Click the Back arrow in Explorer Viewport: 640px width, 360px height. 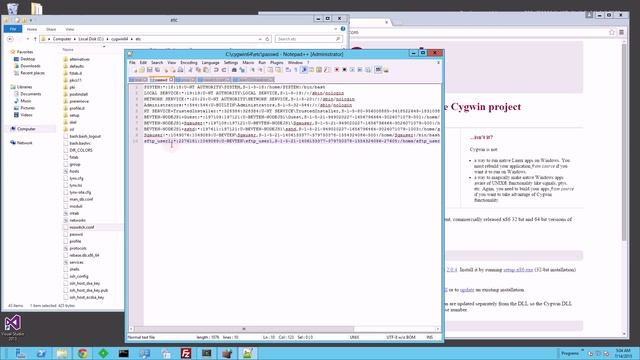coord(10,39)
